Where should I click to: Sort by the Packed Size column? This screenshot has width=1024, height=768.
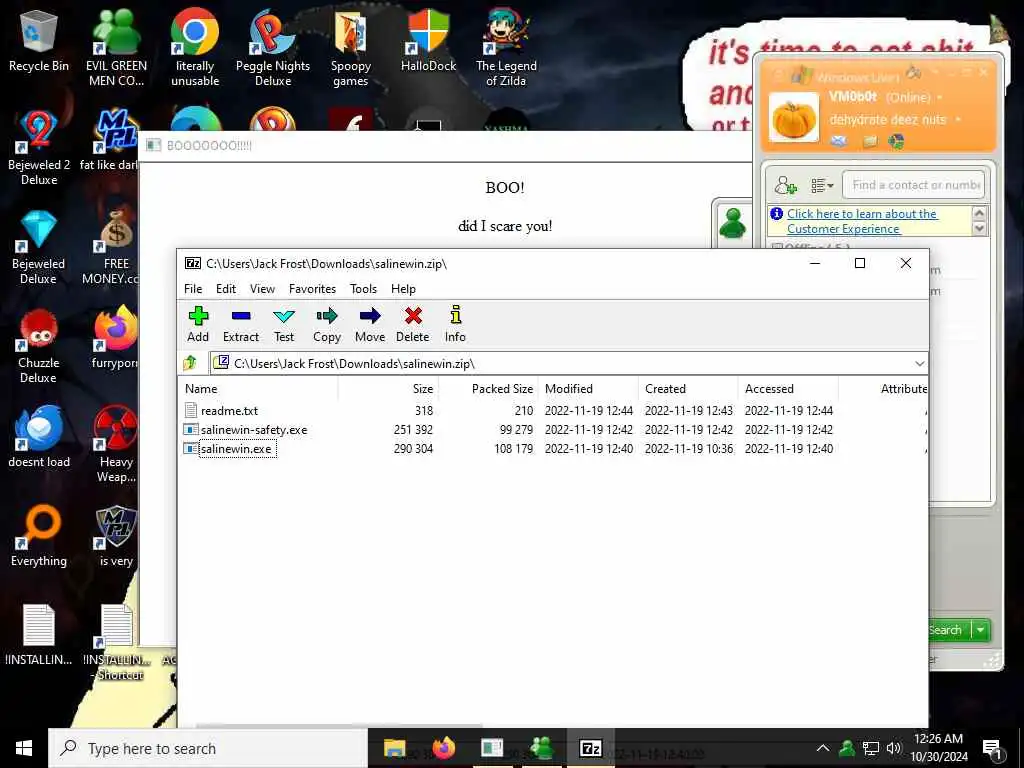pyautogui.click(x=489, y=389)
